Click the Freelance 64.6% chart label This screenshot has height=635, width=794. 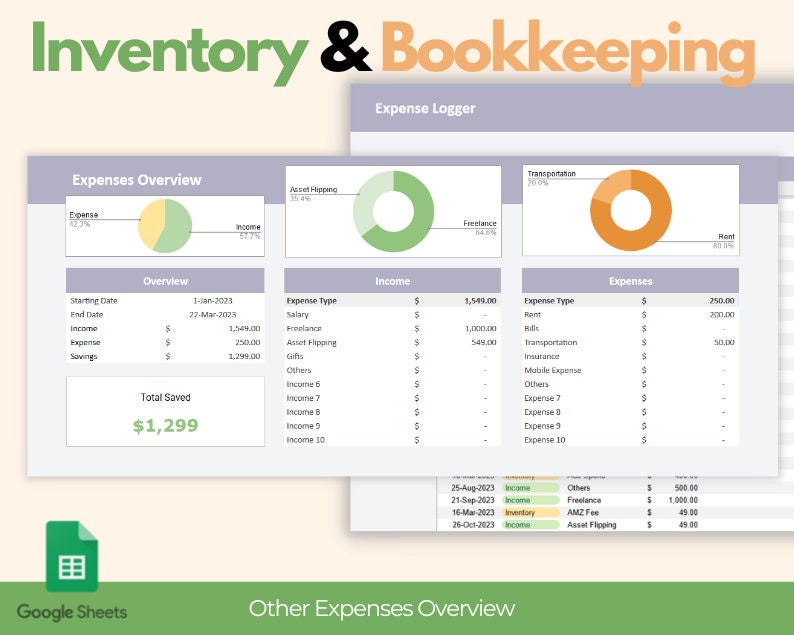pos(480,227)
